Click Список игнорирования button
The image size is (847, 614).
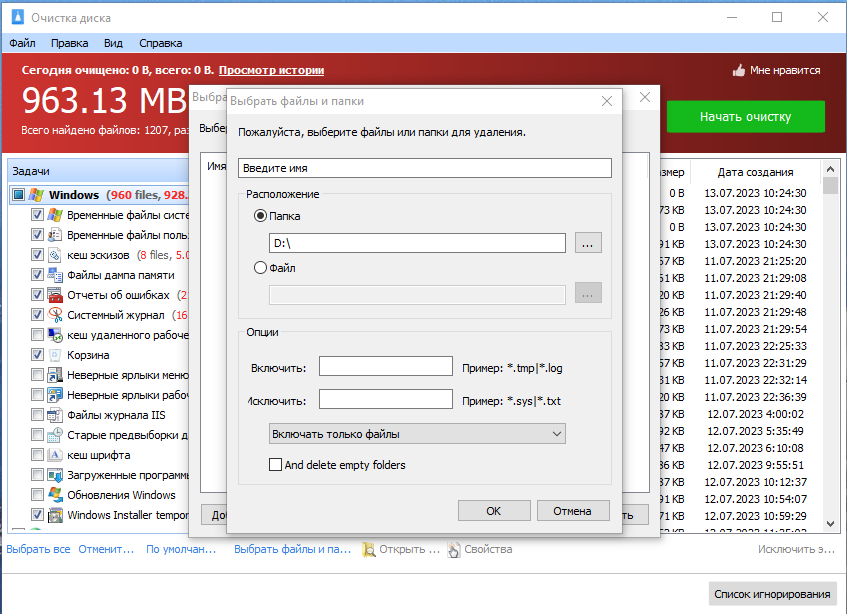click(772, 594)
